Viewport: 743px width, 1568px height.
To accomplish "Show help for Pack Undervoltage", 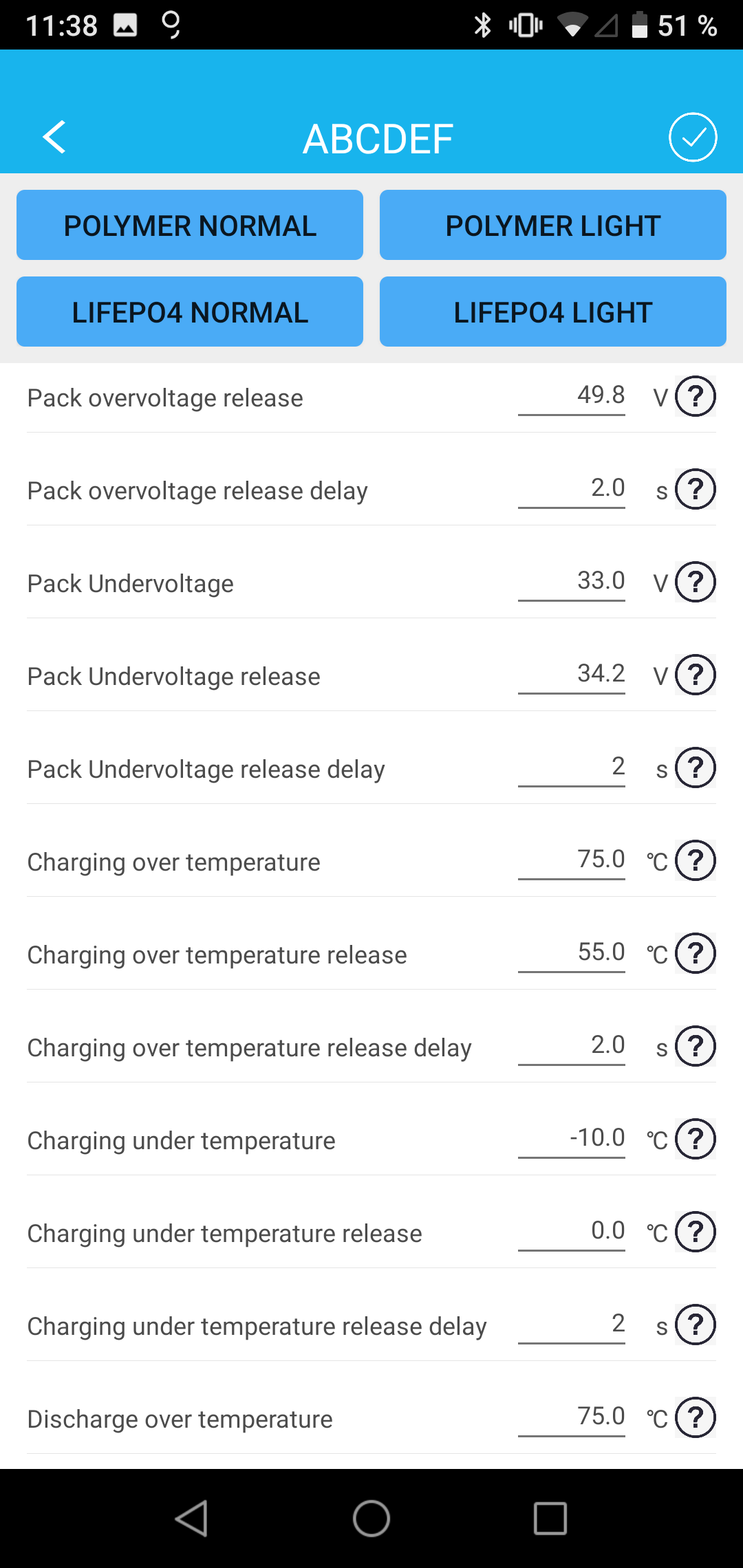I will coord(696,582).
